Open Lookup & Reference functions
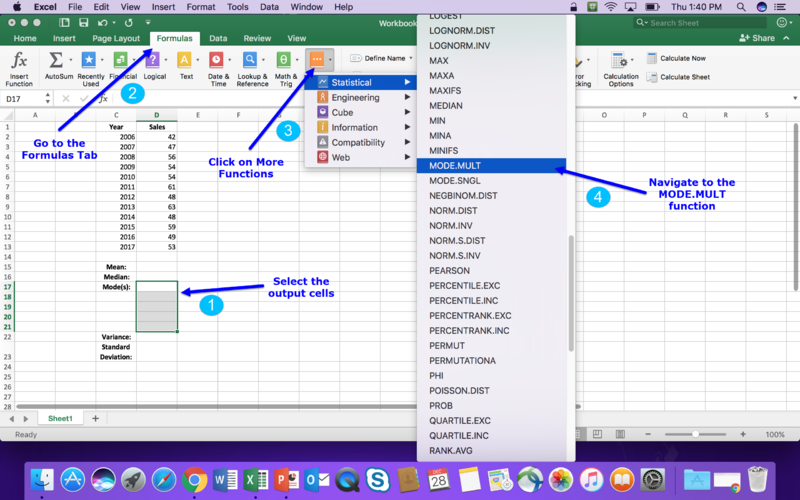This screenshot has width=800, height=500. click(x=251, y=62)
